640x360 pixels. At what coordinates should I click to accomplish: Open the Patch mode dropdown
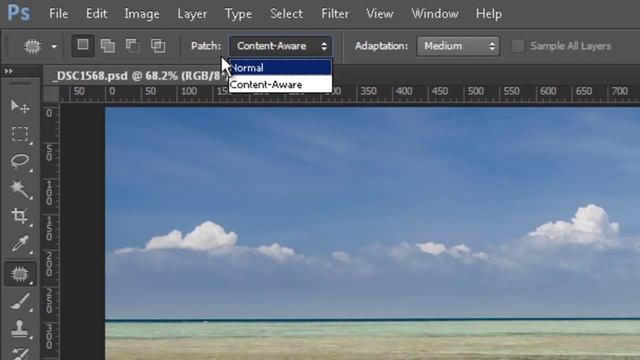coord(280,46)
